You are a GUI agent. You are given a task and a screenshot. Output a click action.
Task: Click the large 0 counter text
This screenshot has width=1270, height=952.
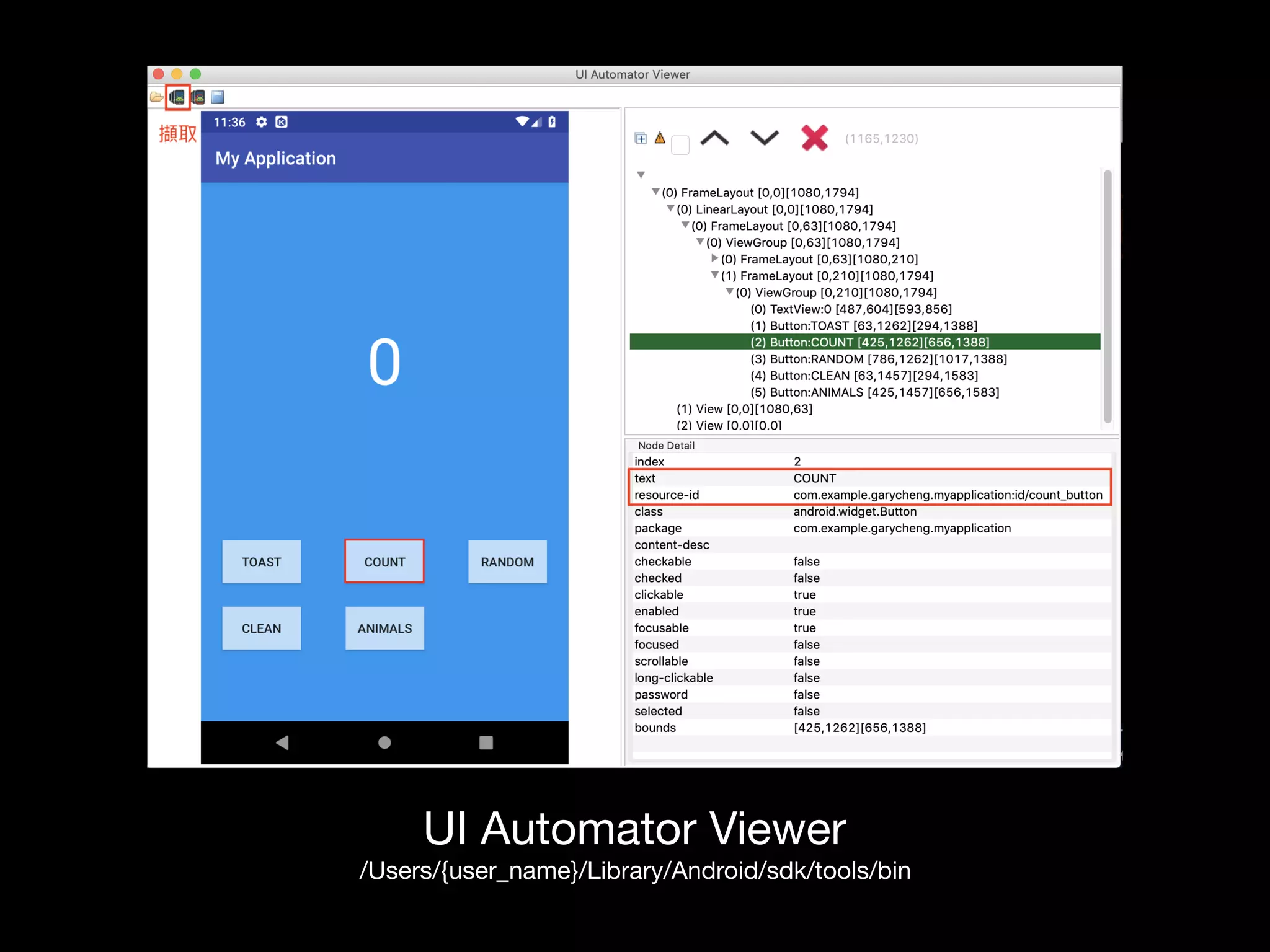coord(384,362)
